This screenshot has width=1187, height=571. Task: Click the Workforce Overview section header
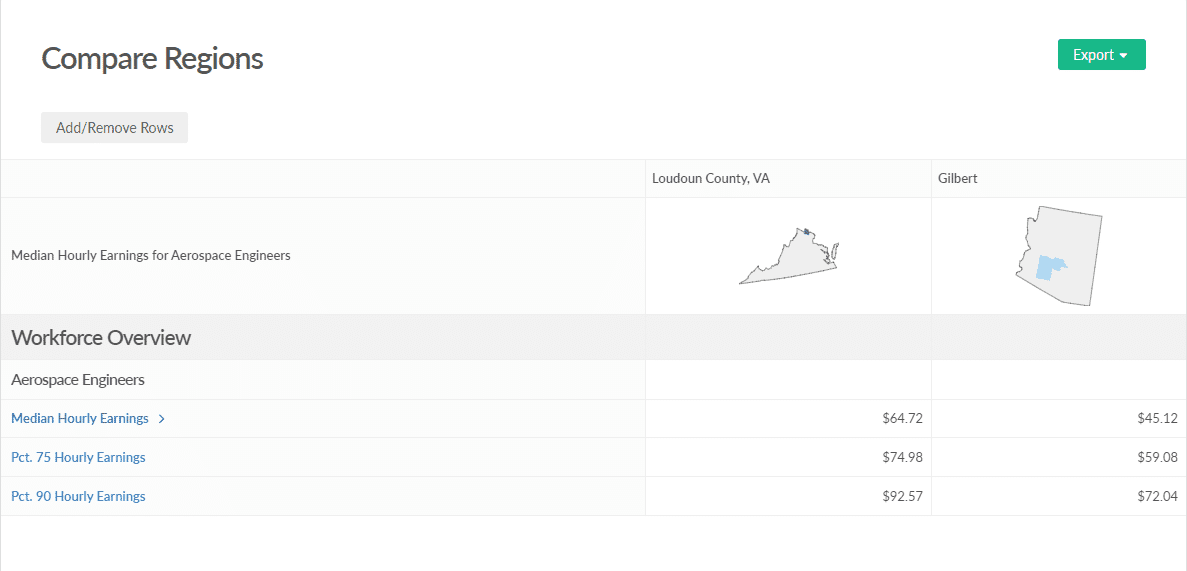(101, 338)
